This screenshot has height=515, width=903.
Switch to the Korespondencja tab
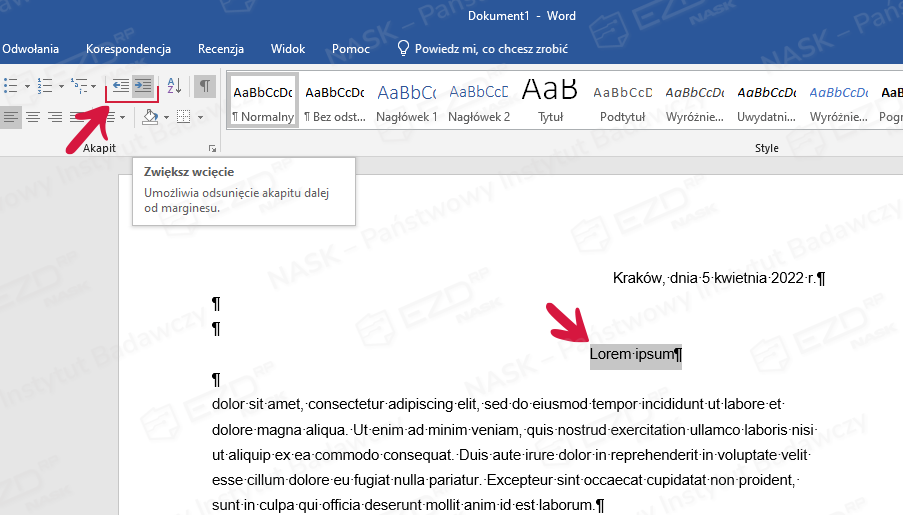(128, 48)
